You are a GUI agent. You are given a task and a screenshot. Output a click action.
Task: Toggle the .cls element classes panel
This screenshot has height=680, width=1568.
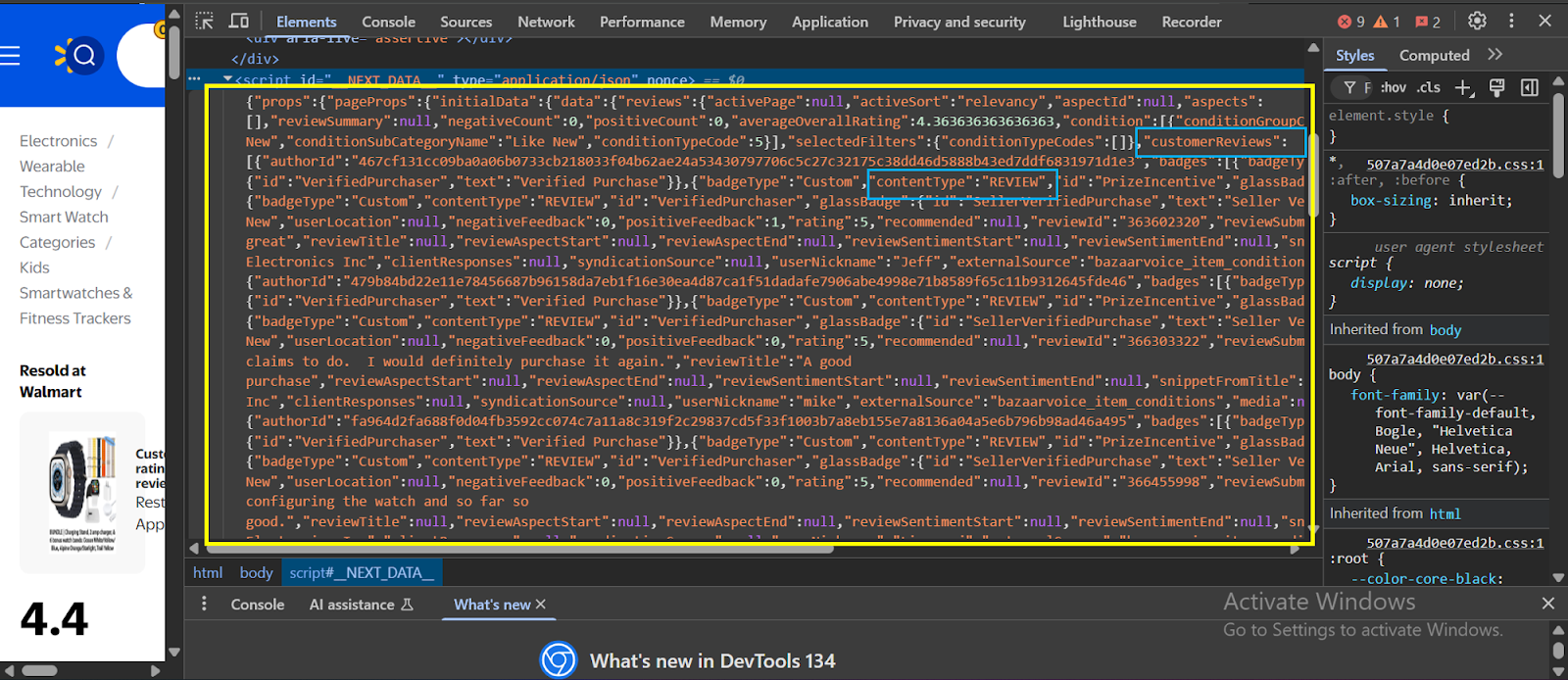pos(1429,87)
